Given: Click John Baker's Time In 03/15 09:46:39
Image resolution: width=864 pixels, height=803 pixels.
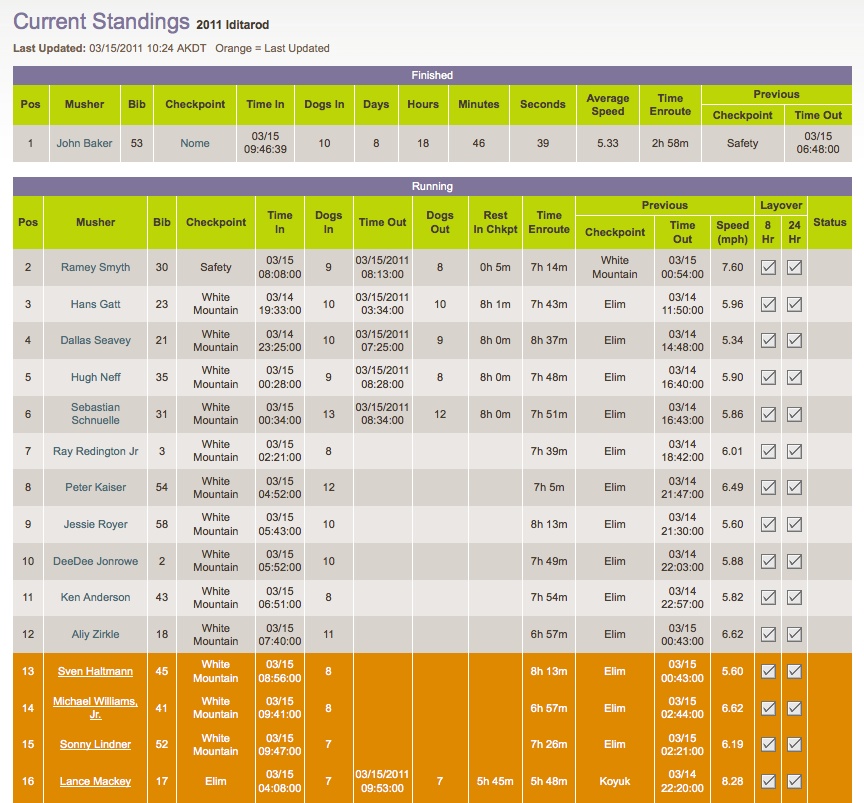Looking at the screenshot, I should point(265,143).
